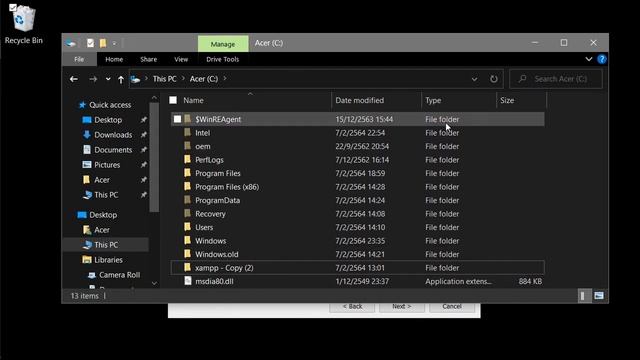Open the Recycle Bin desktop icon
The width and height of the screenshot is (640, 360).
click(x=23, y=24)
